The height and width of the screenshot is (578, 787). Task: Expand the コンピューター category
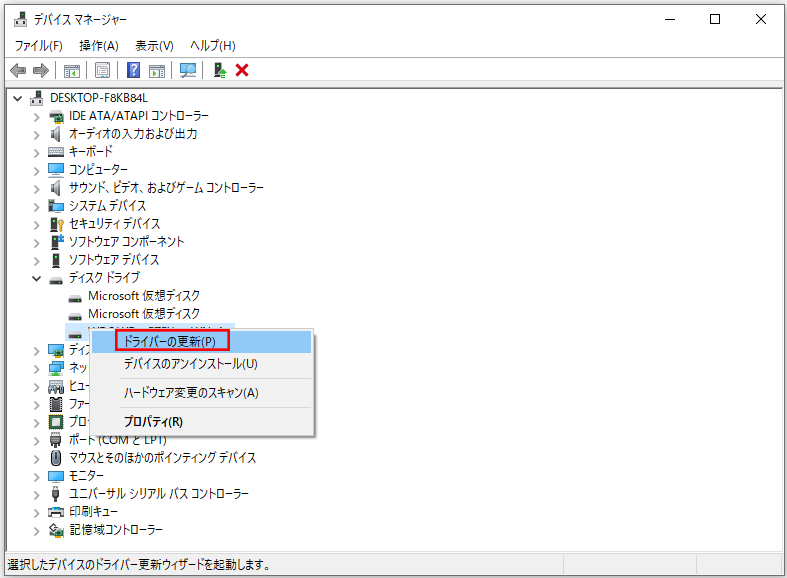coord(37,171)
